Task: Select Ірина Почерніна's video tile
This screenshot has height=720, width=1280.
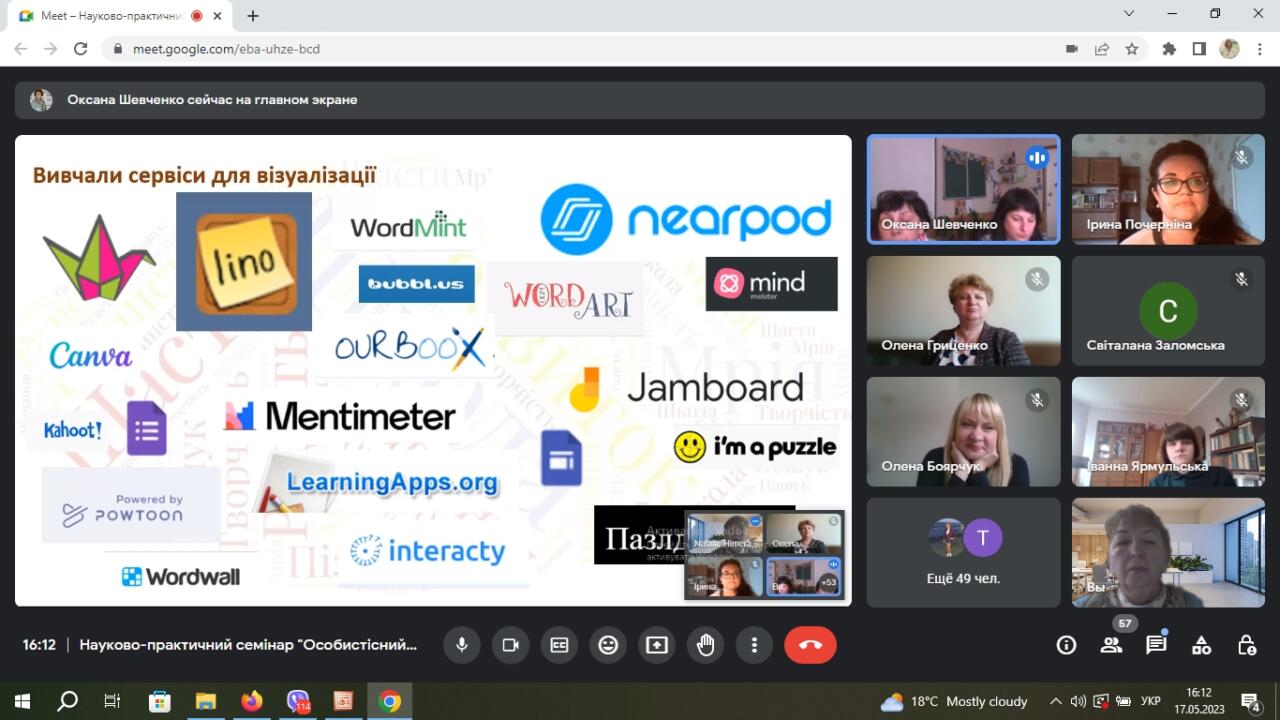Action: 1168,189
